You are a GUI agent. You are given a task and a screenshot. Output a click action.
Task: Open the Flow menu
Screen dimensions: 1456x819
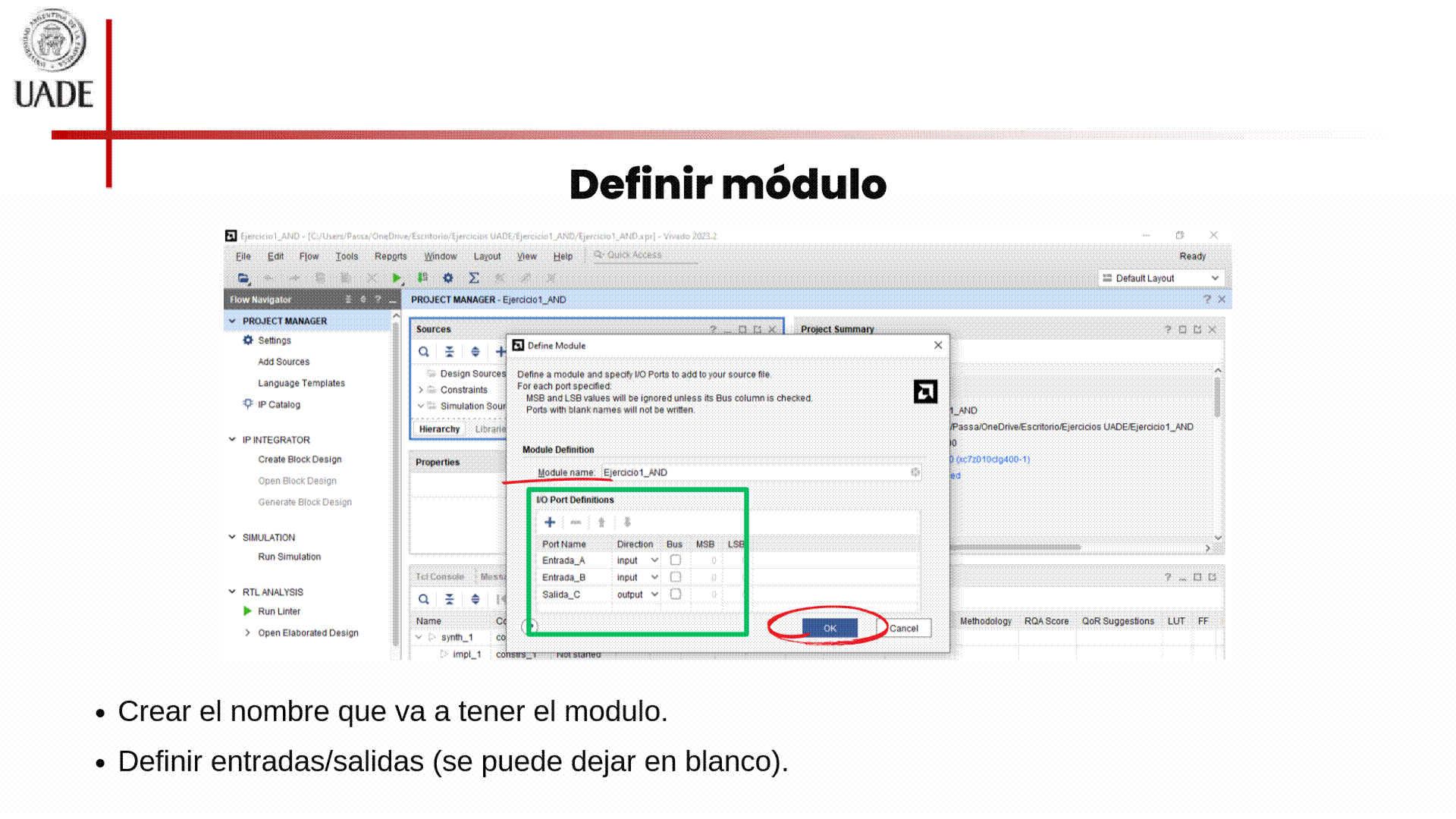(309, 256)
